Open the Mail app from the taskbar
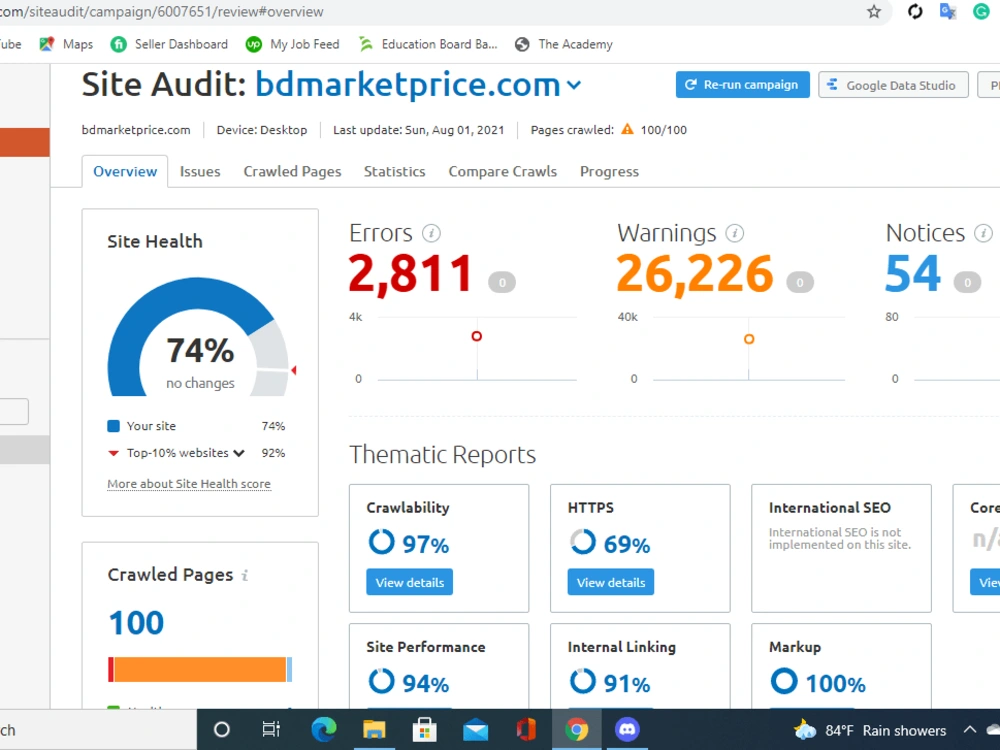 click(x=475, y=730)
